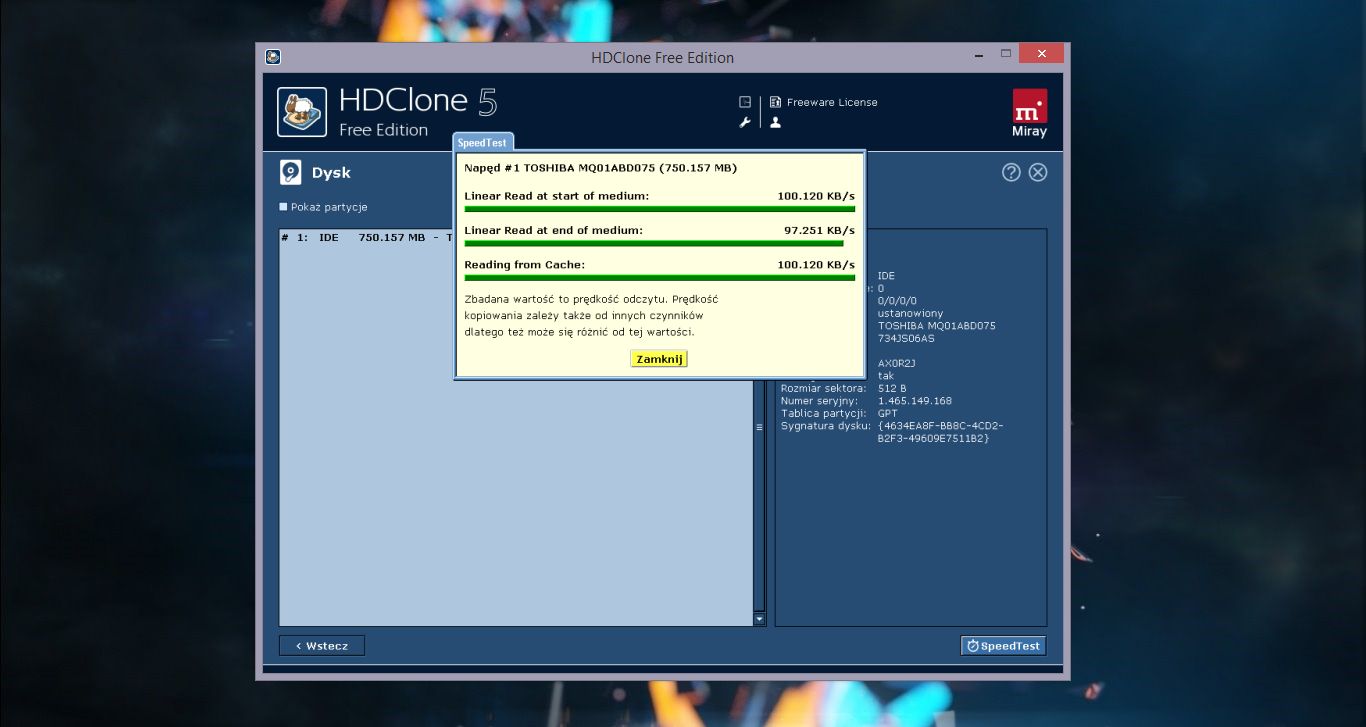Click the Miray logo

(x=1030, y=113)
